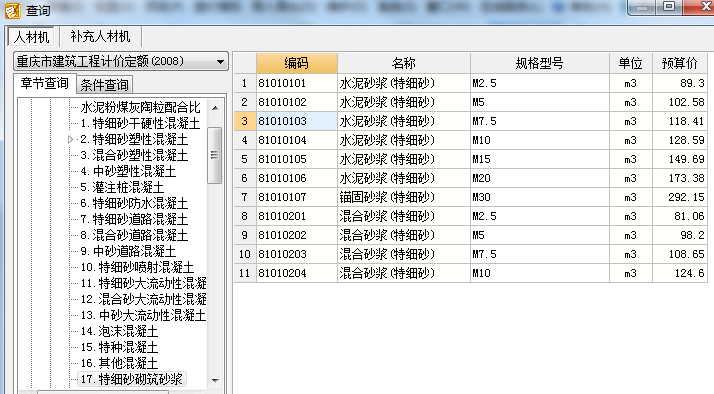Sort by the 编码 column header
This screenshot has width=714, height=394.
[296, 63]
